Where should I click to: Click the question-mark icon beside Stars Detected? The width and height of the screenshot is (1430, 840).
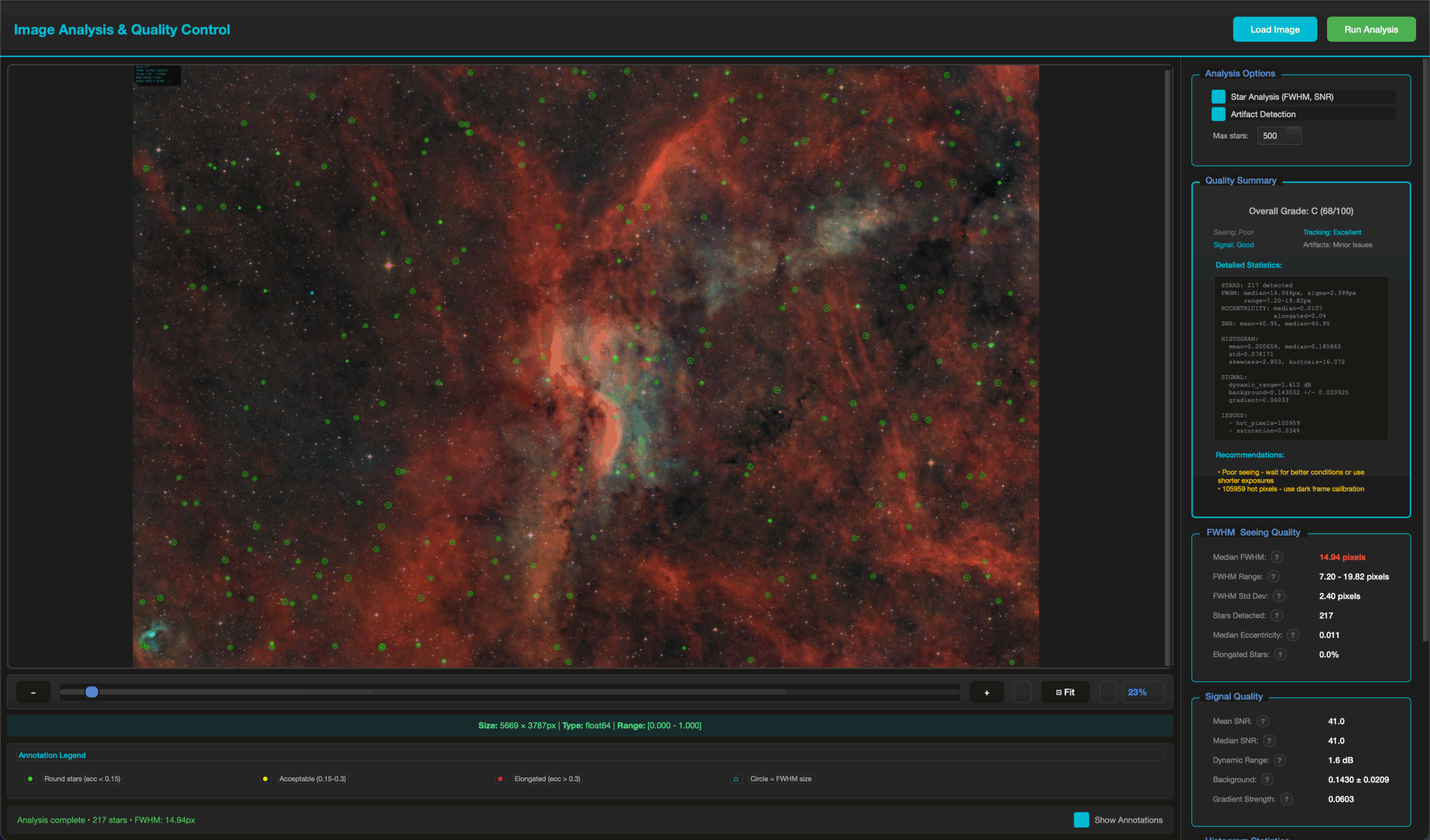click(1277, 615)
